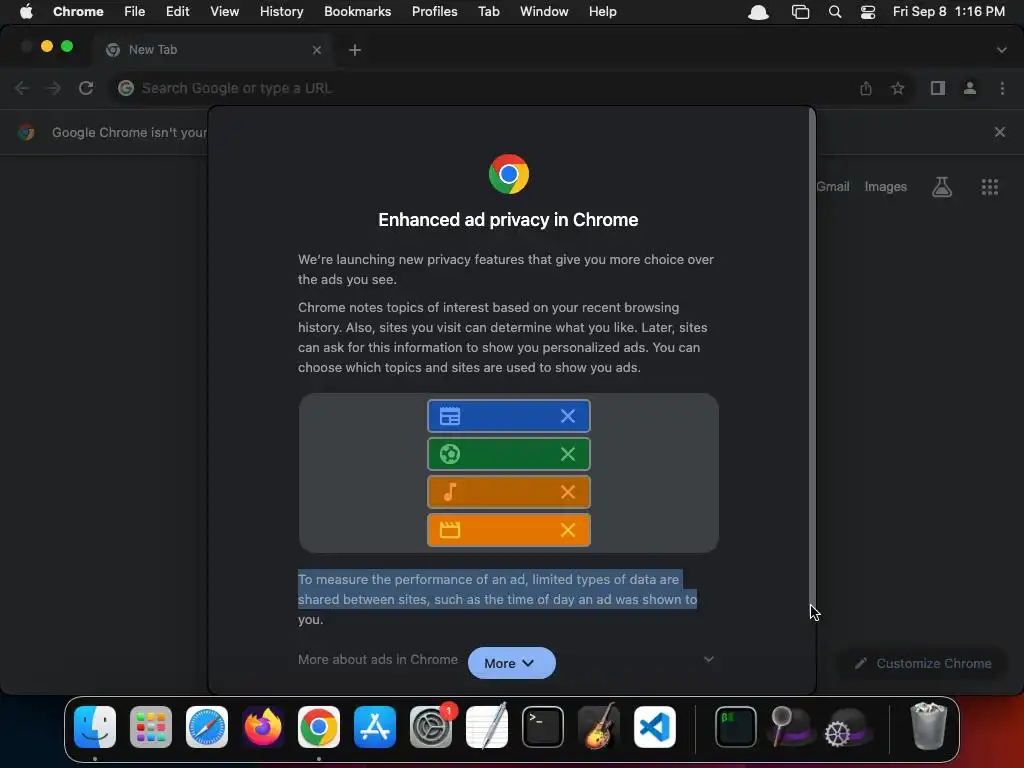Open the View menu
1024x768 pixels.
(224, 12)
